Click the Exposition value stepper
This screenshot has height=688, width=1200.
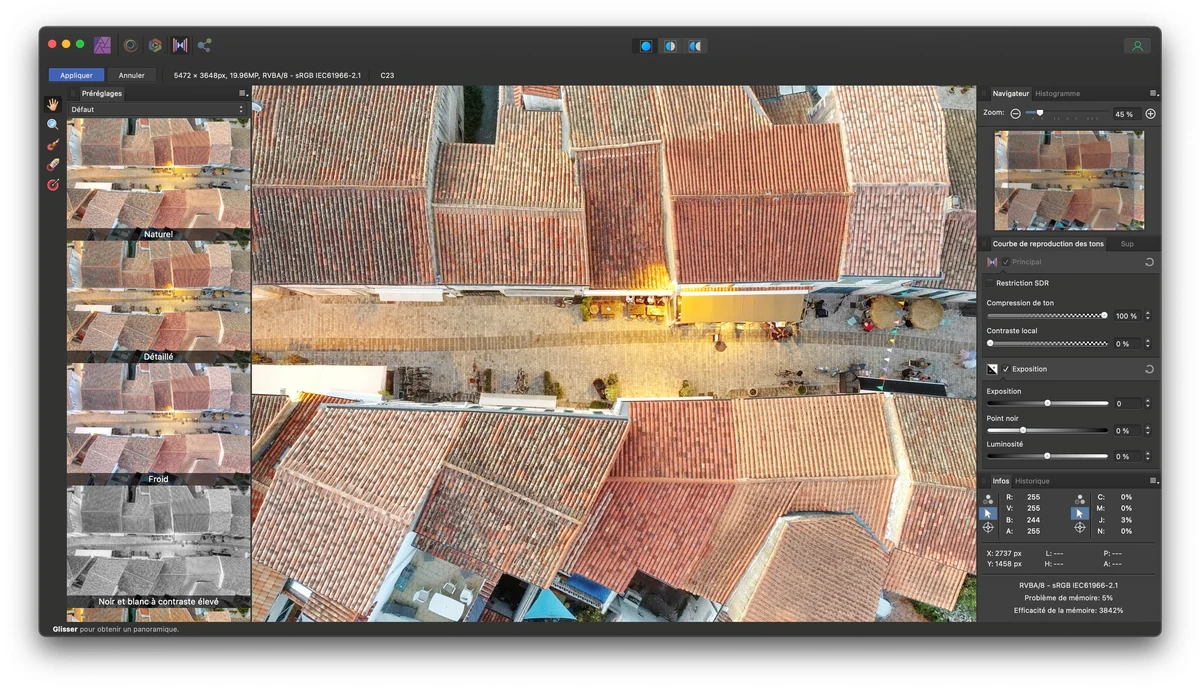click(1147, 404)
